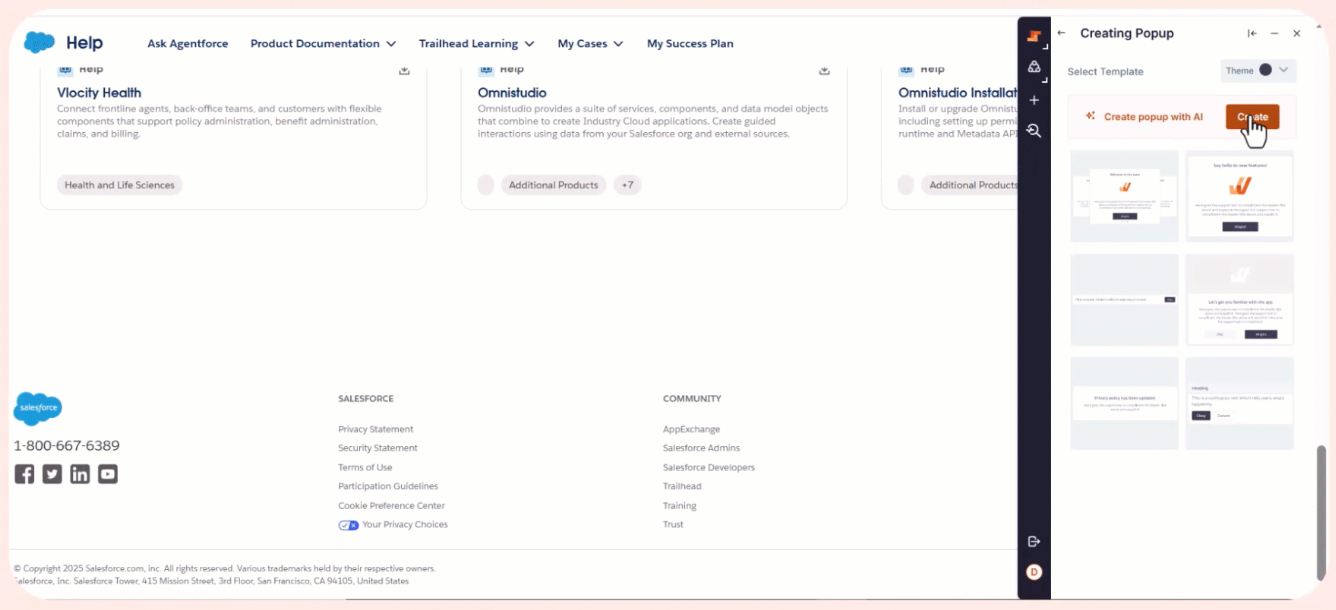Open the LinkedIn social icon
This screenshot has height=610, width=1336.
[x=80, y=474]
